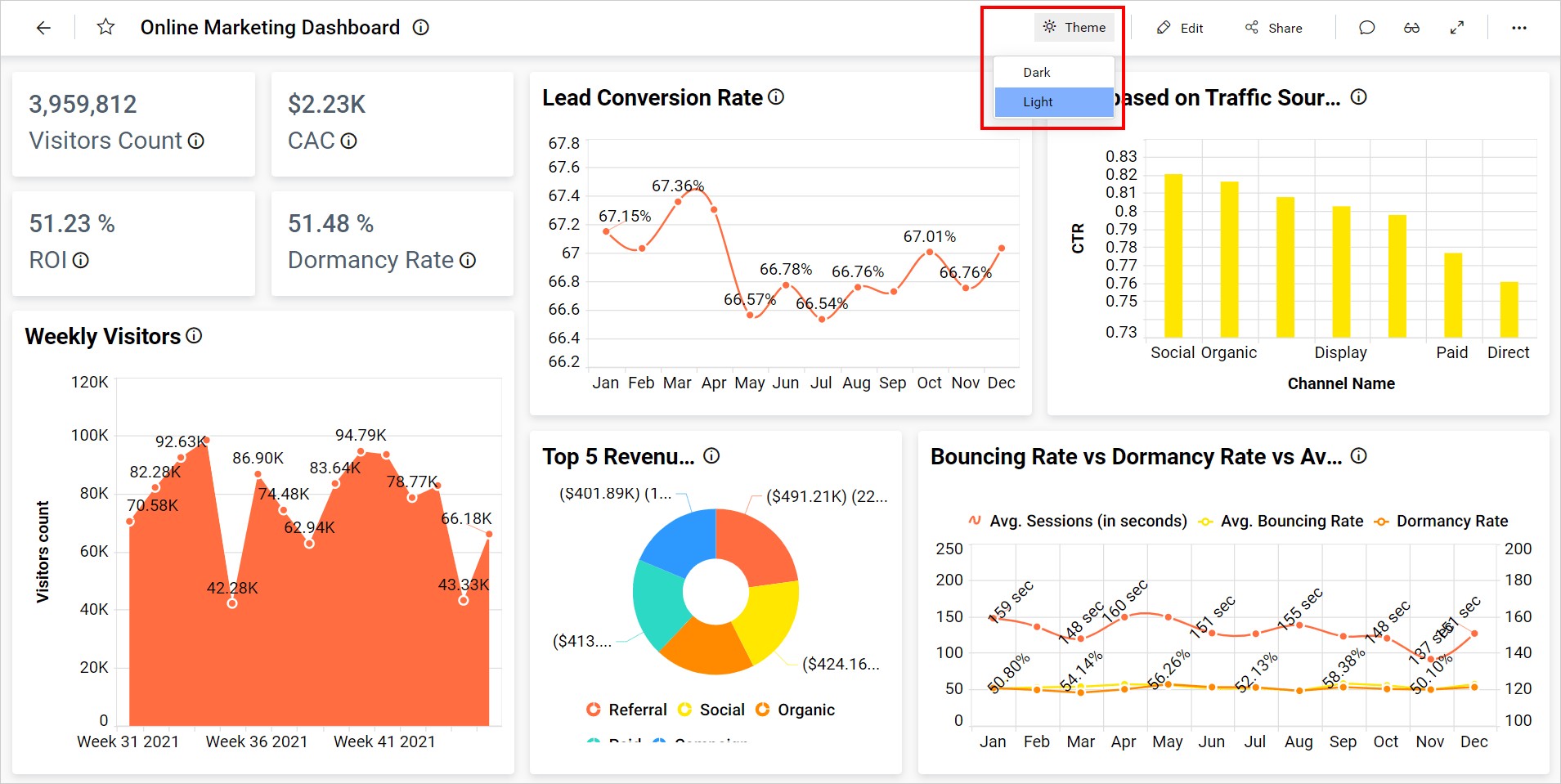Toggle Avg. Bouncing Rate legend series

[x=1281, y=522]
